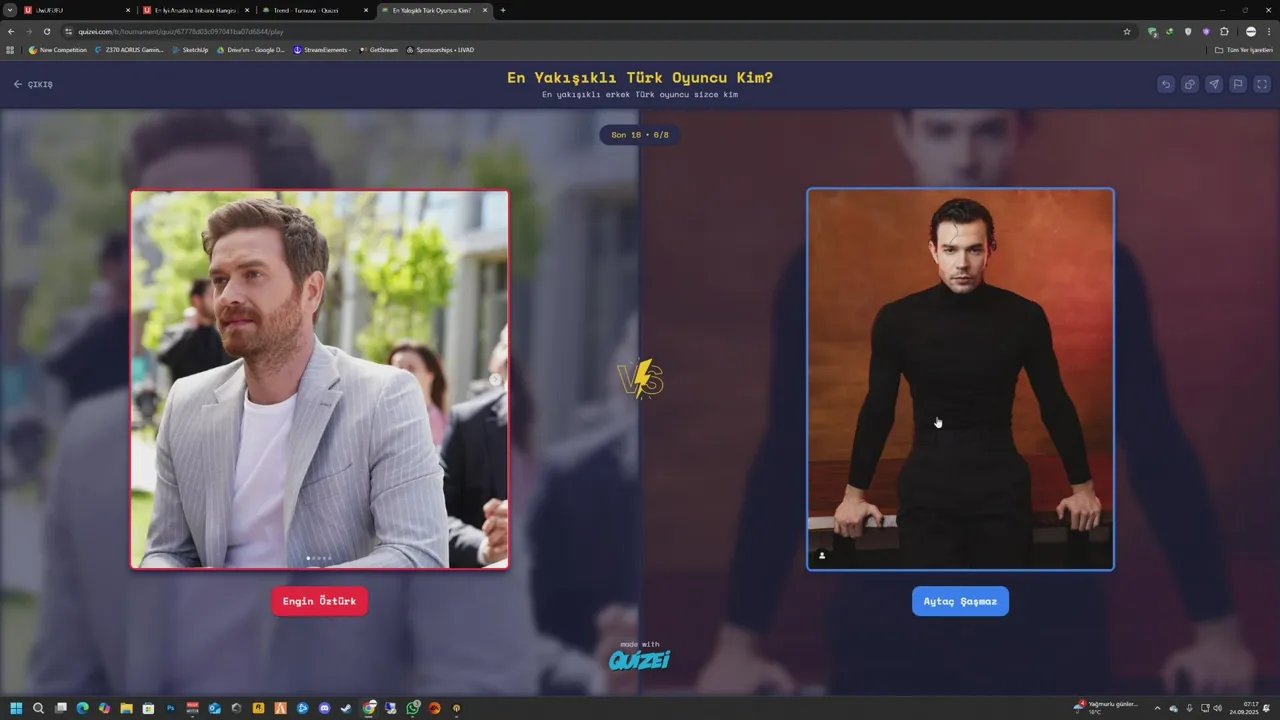Close the En Yakışıklı Türk Oyuncu tab
Image resolution: width=1280 pixels, height=720 pixels.
[x=485, y=10]
